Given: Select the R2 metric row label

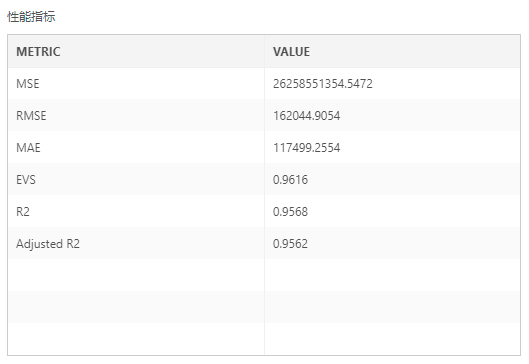Looking at the screenshot, I should point(23,212).
